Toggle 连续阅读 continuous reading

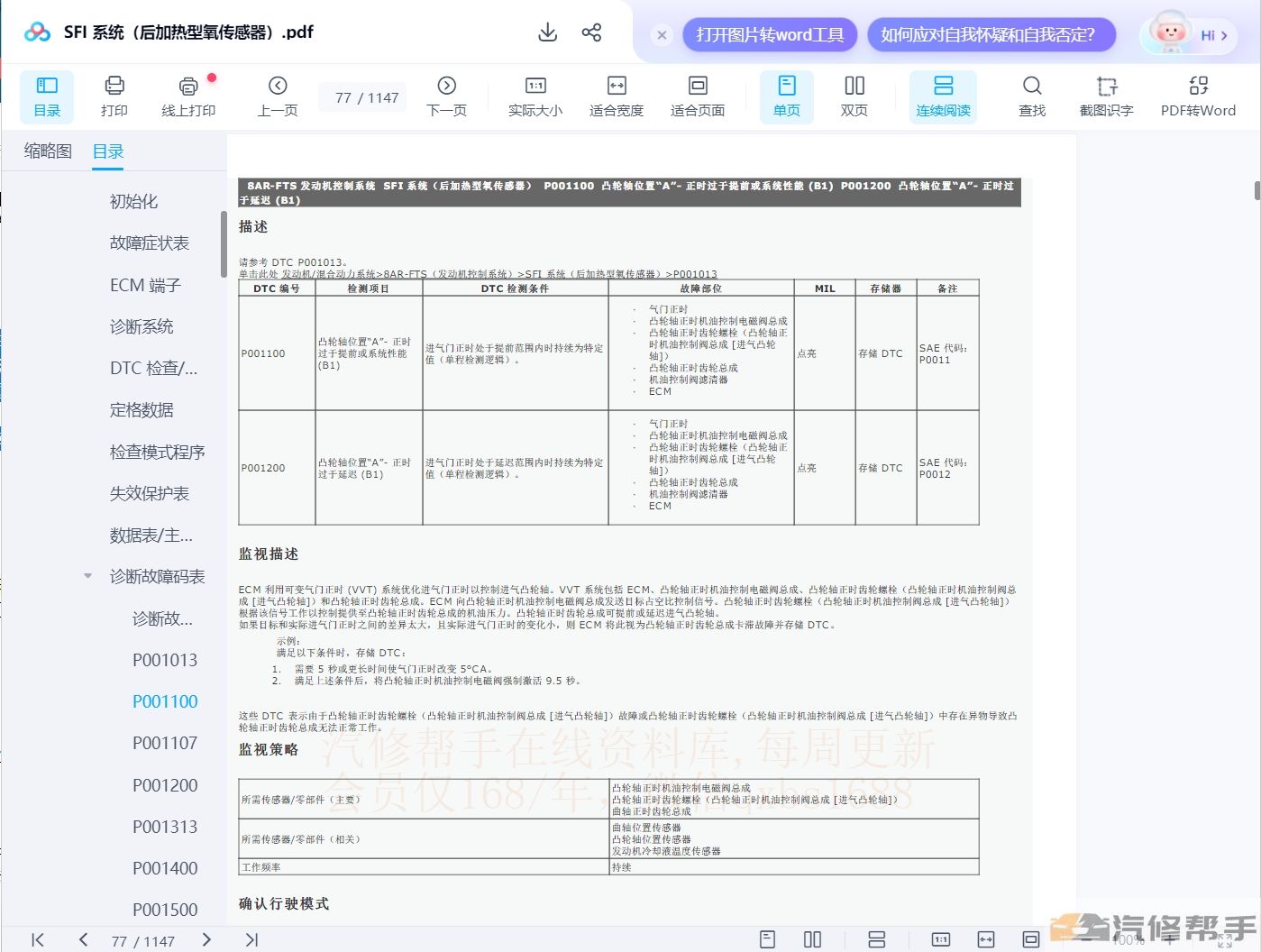pos(944,96)
